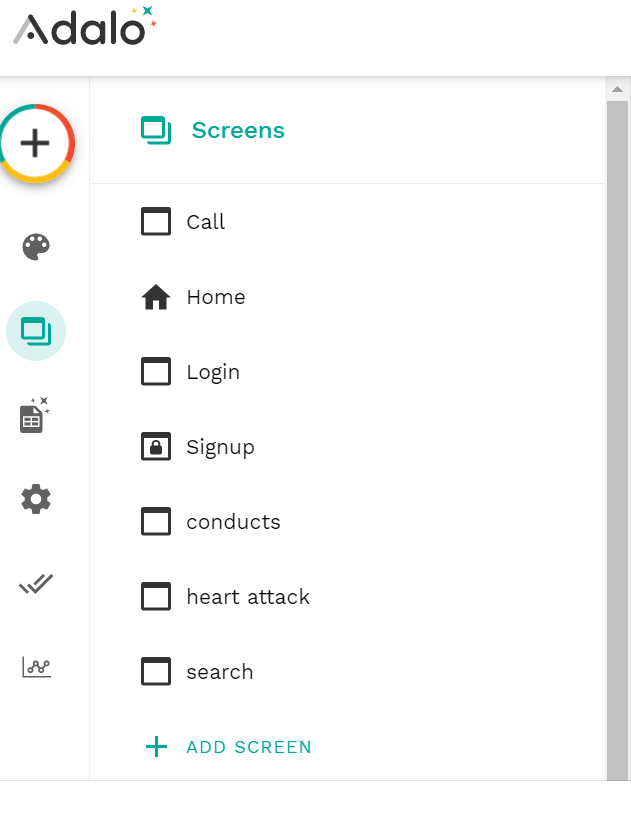Image resolution: width=631 pixels, height=821 pixels.
Task: Click the vertical scrollbar track
Action: tap(618, 440)
